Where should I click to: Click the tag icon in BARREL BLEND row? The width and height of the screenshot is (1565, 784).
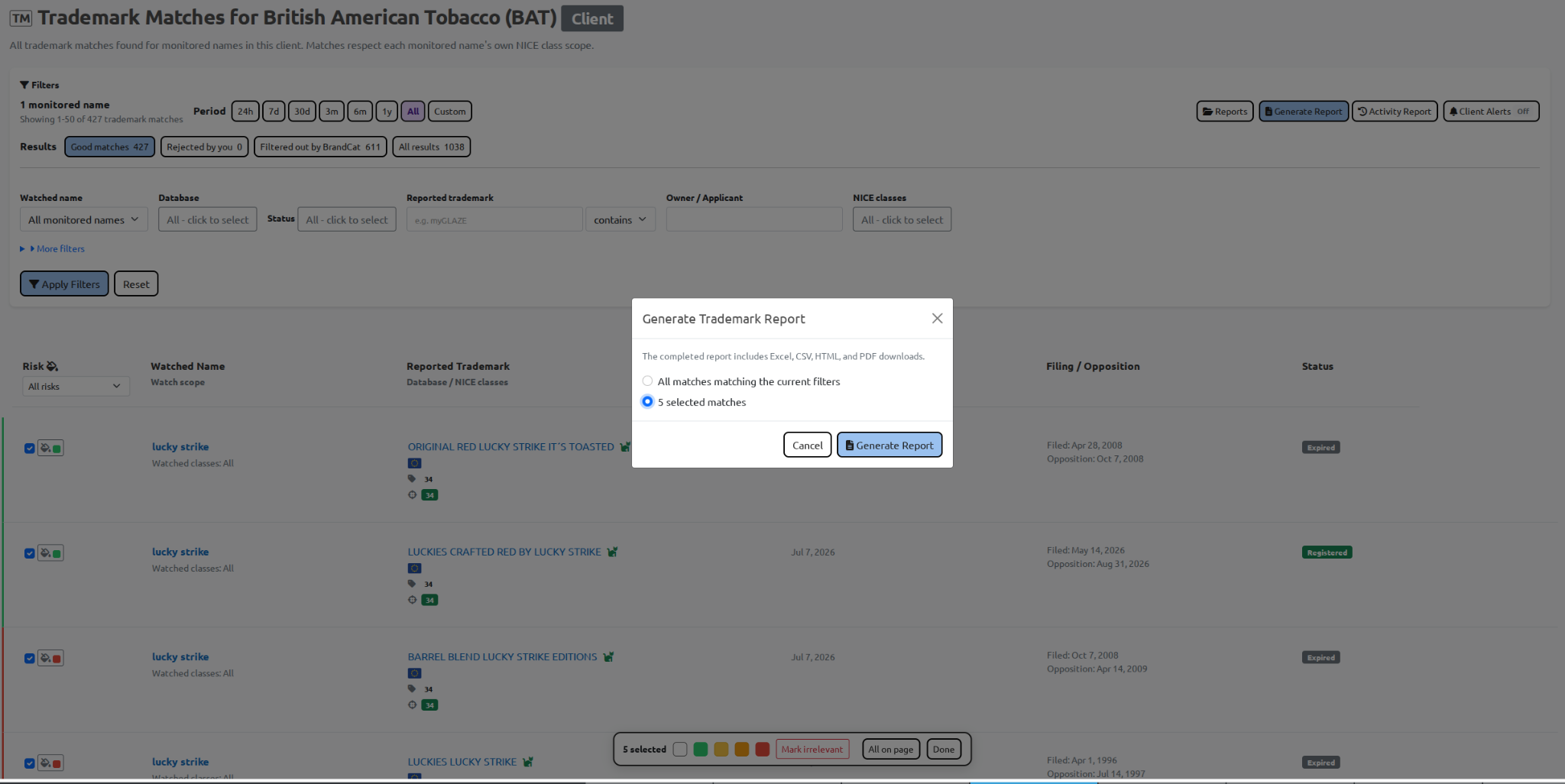point(412,688)
